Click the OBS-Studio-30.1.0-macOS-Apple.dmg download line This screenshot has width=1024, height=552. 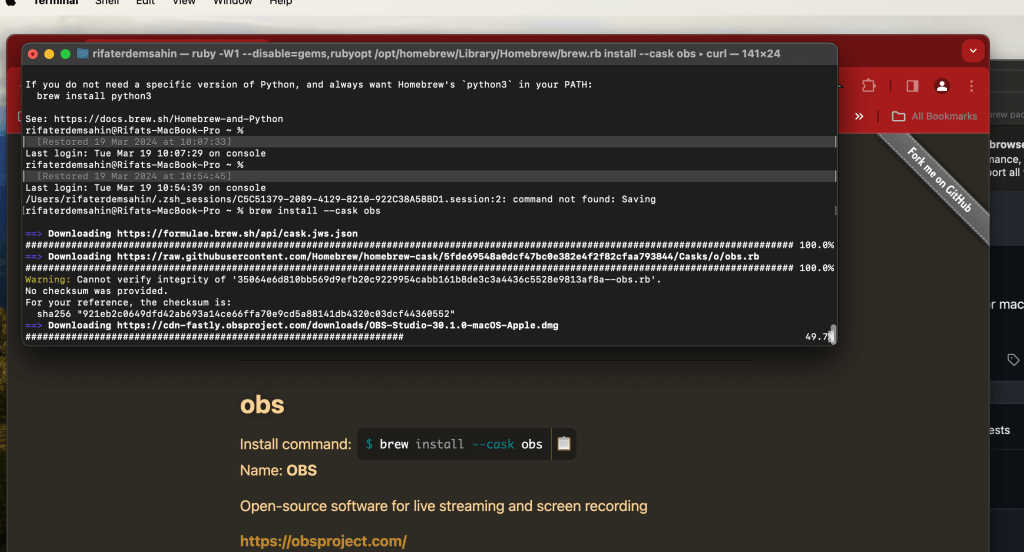(x=292, y=325)
